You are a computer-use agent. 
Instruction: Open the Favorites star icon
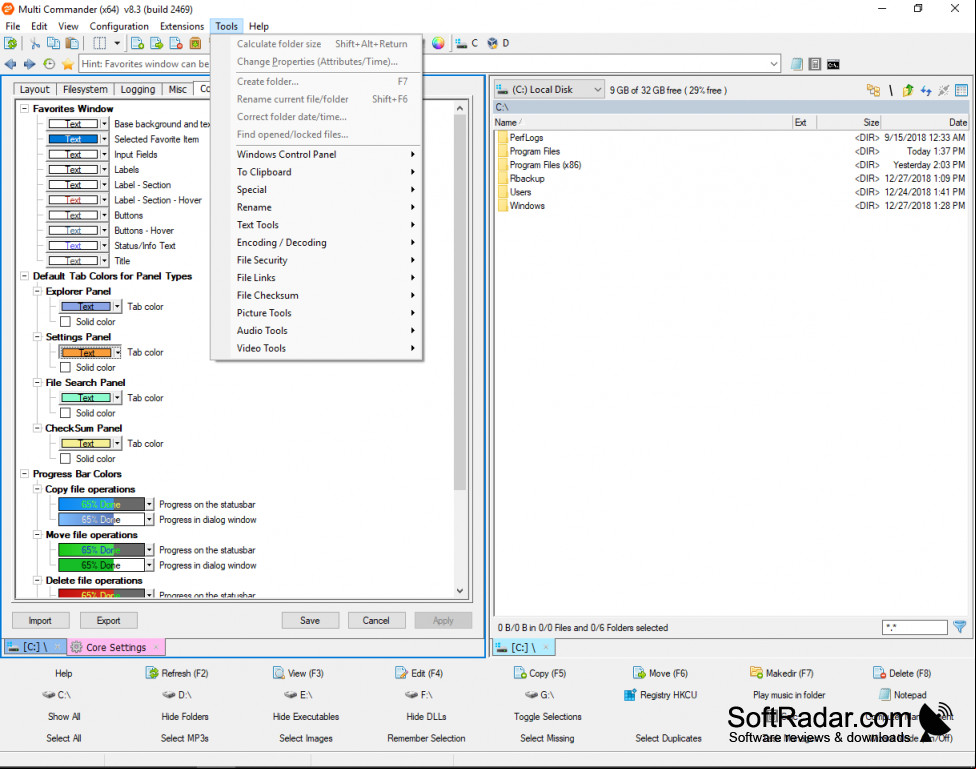click(x=68, y=64)
